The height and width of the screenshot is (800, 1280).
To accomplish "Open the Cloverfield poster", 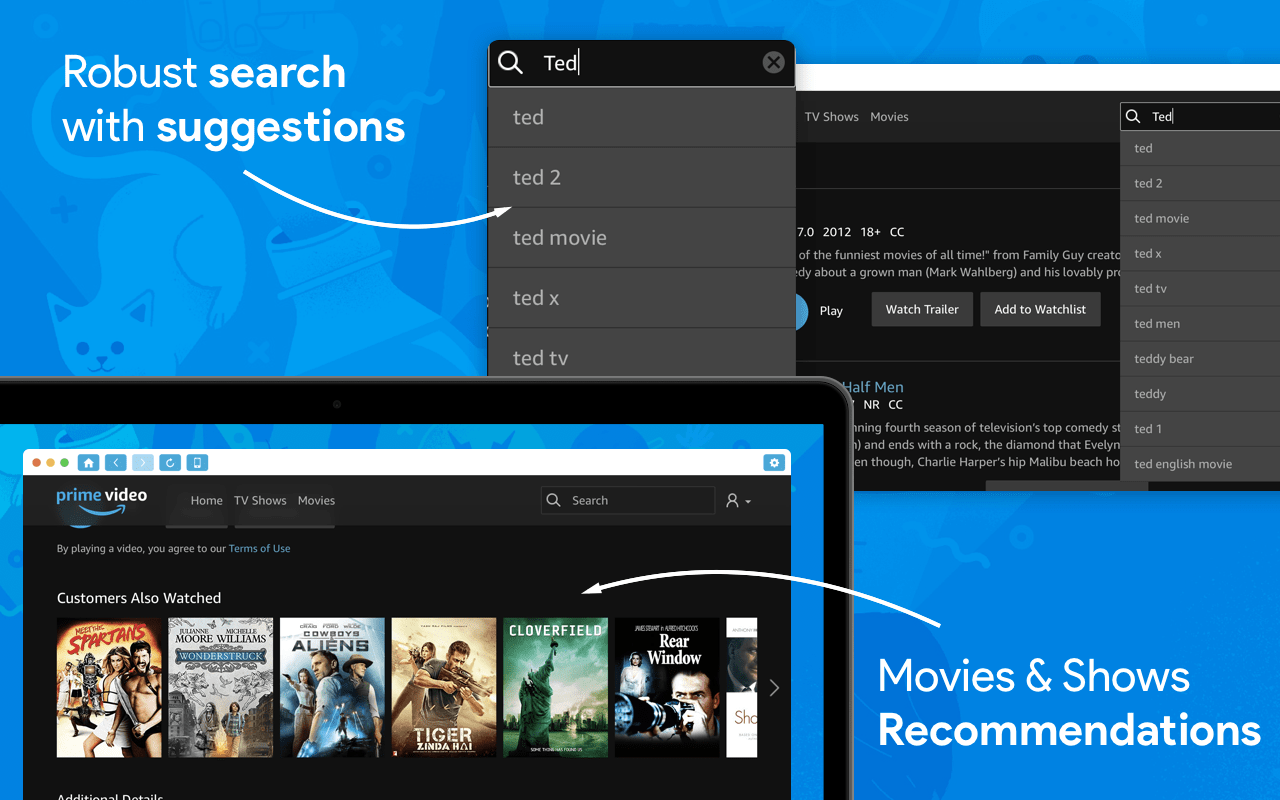I will coord(555,687).
